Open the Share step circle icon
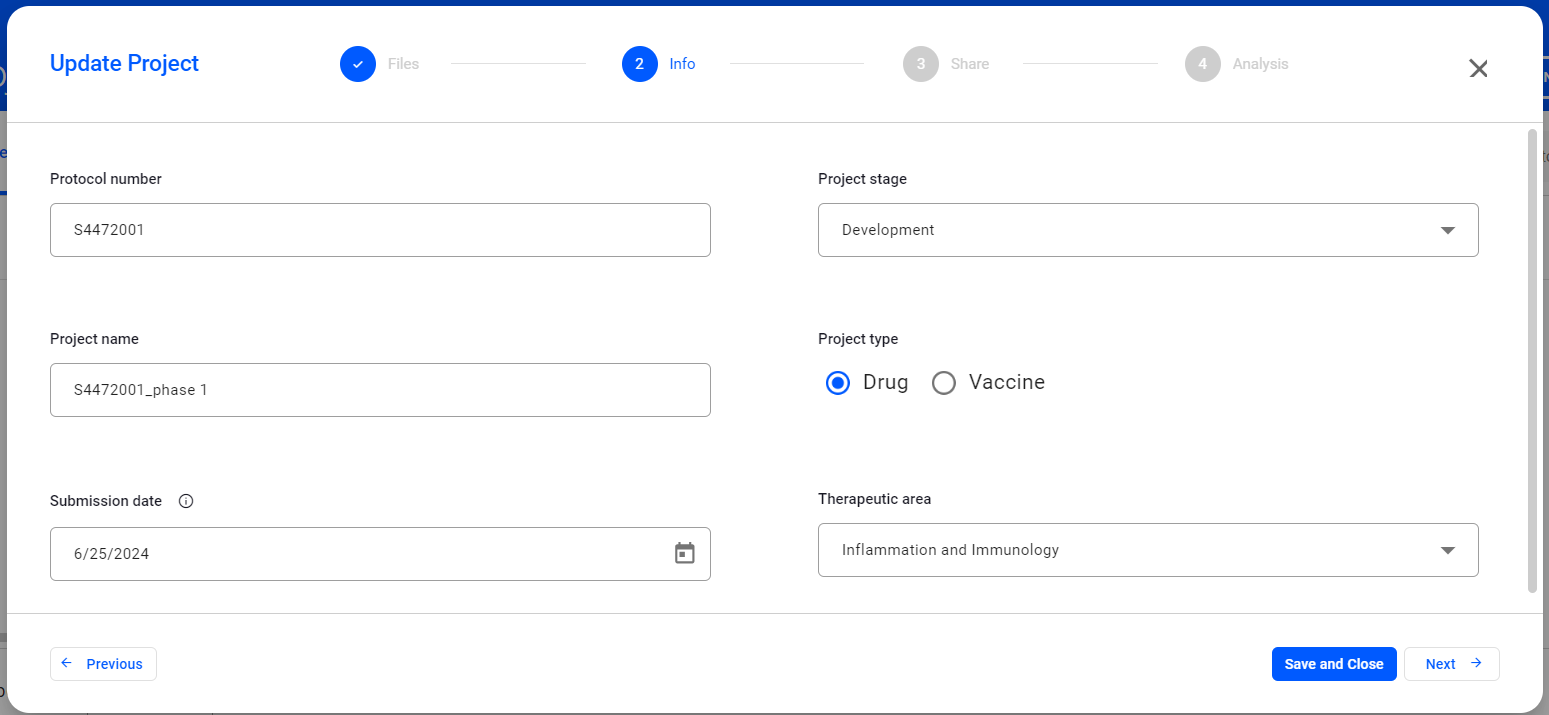 coord(920,63)
